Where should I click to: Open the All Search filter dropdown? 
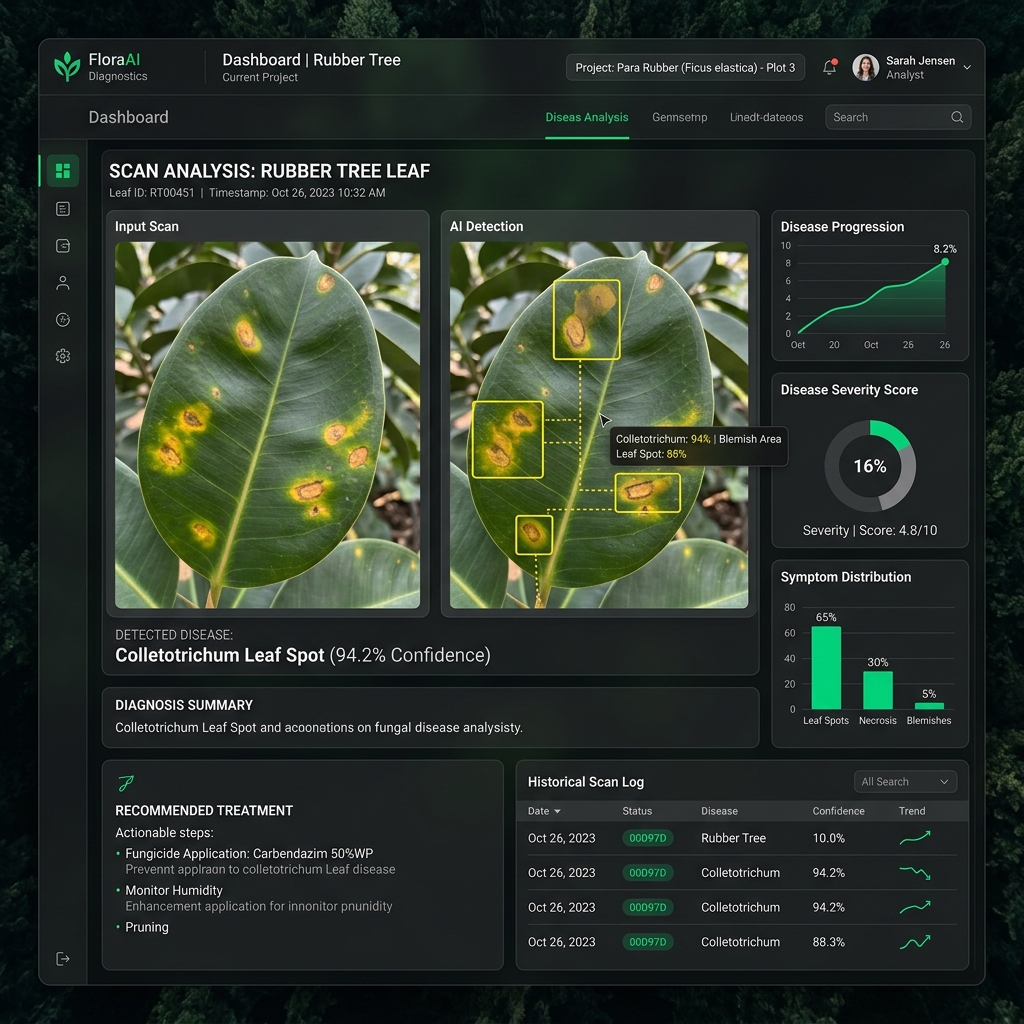coord(905,782)
